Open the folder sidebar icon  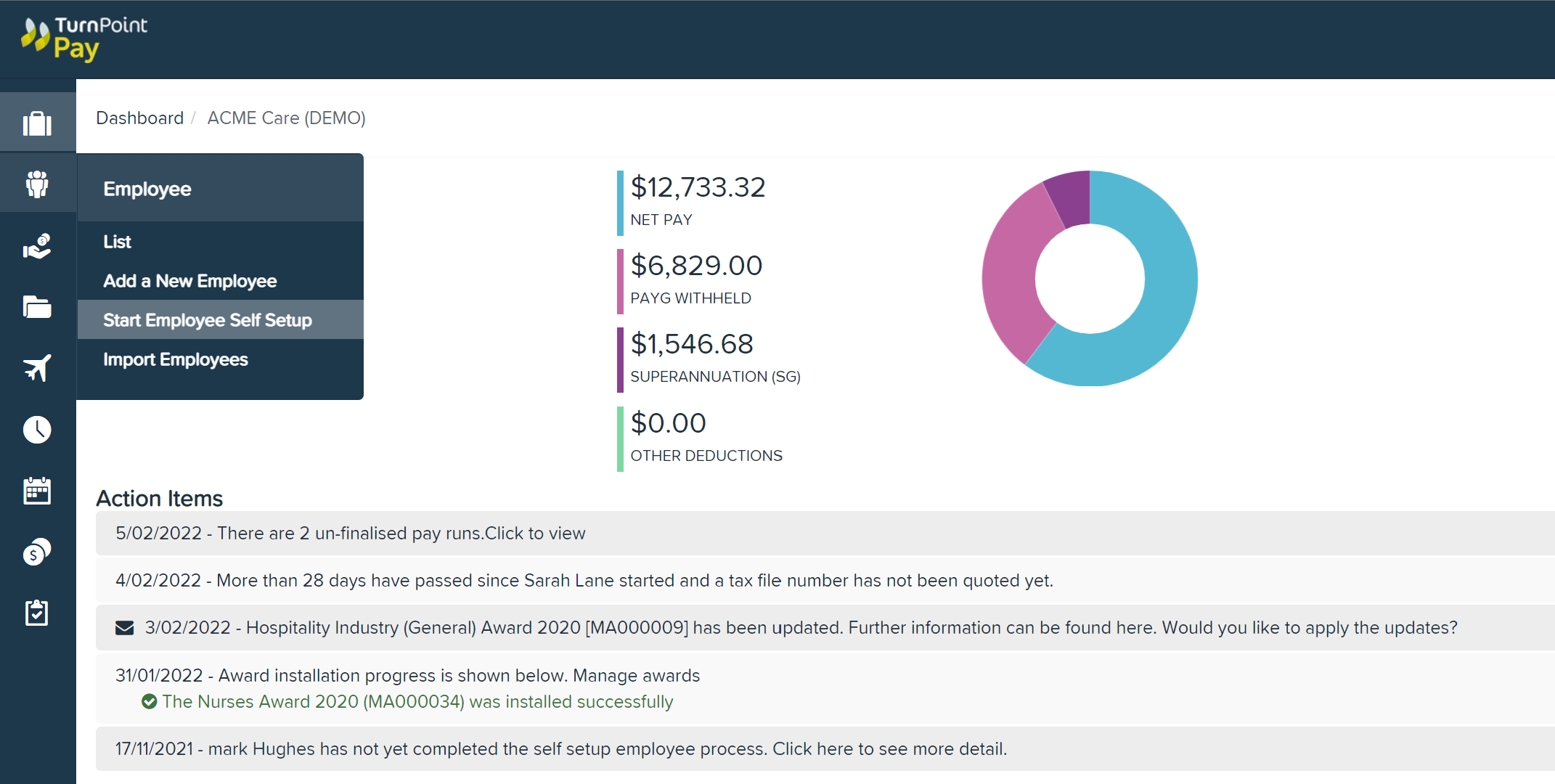click(37, 307)
